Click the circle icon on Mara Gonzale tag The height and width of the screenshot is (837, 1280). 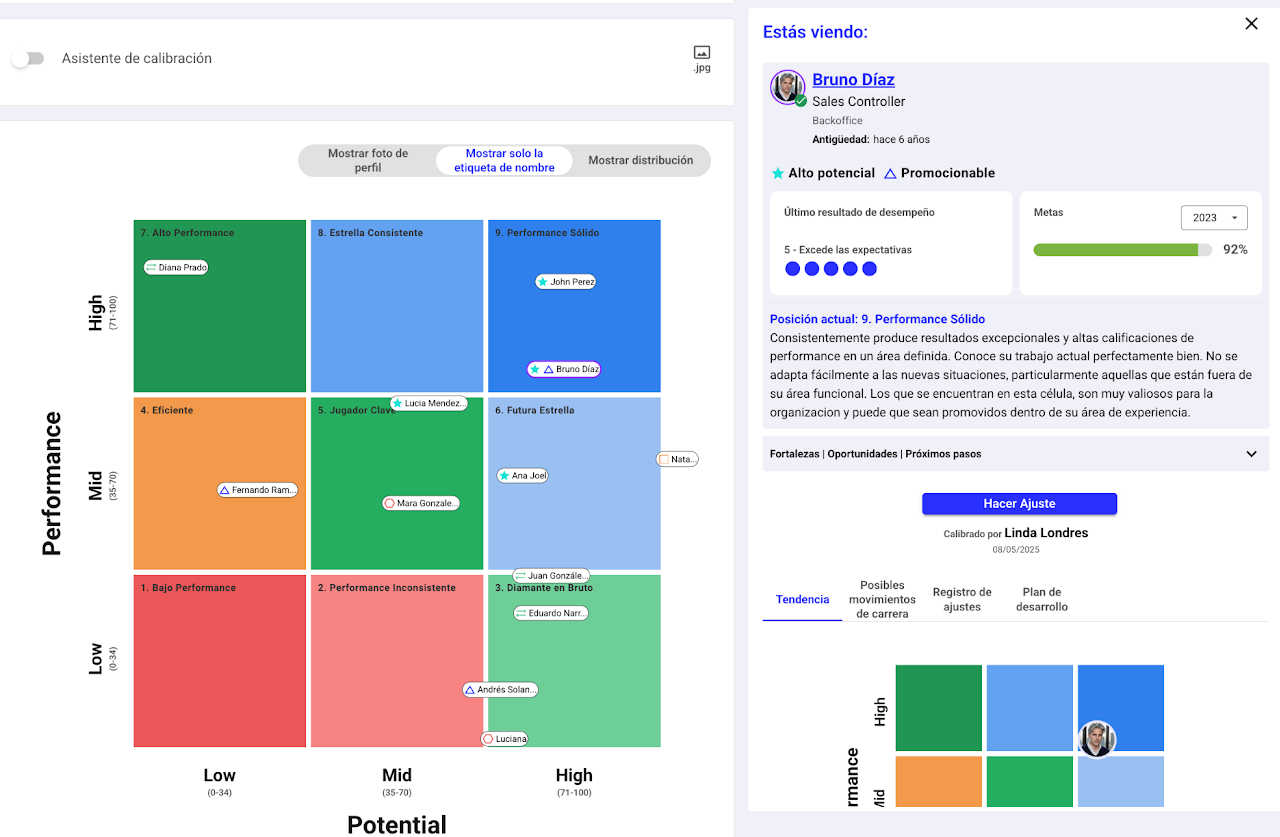(x=390, y=504)
